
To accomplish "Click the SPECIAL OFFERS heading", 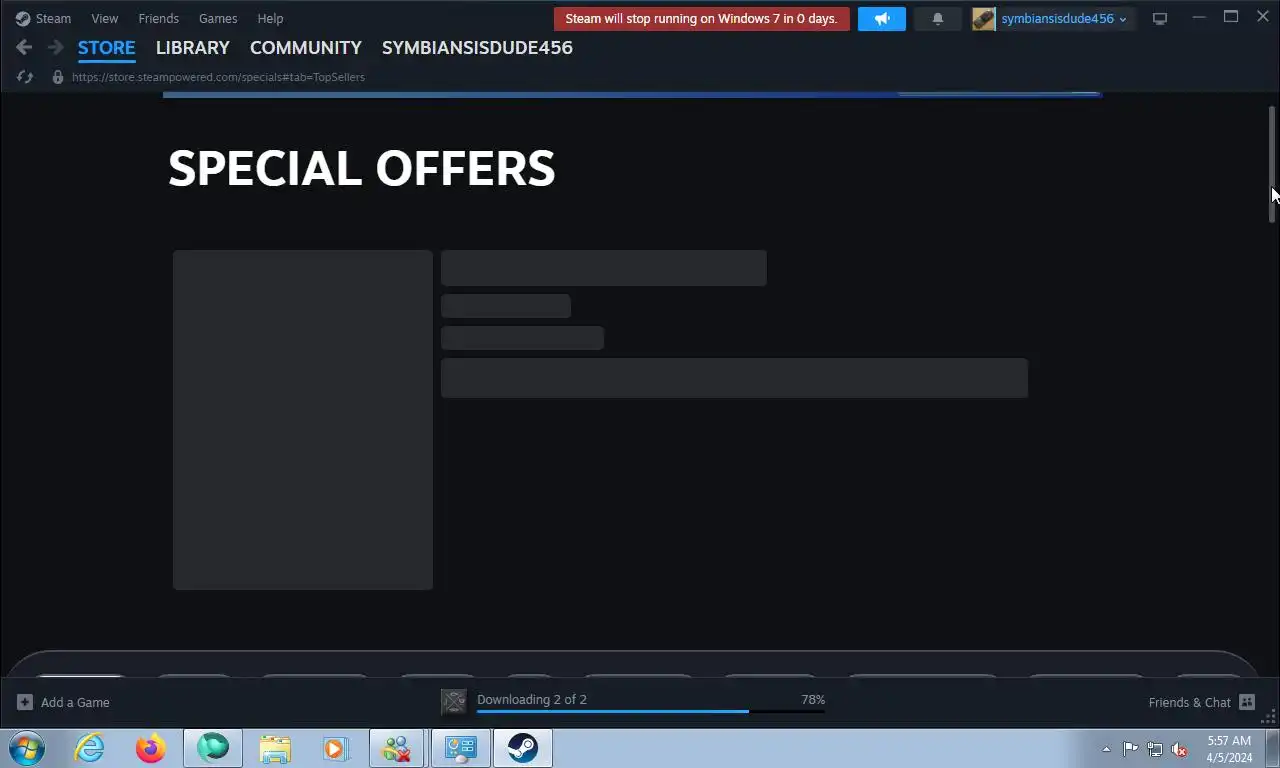I will coord(361,168).
